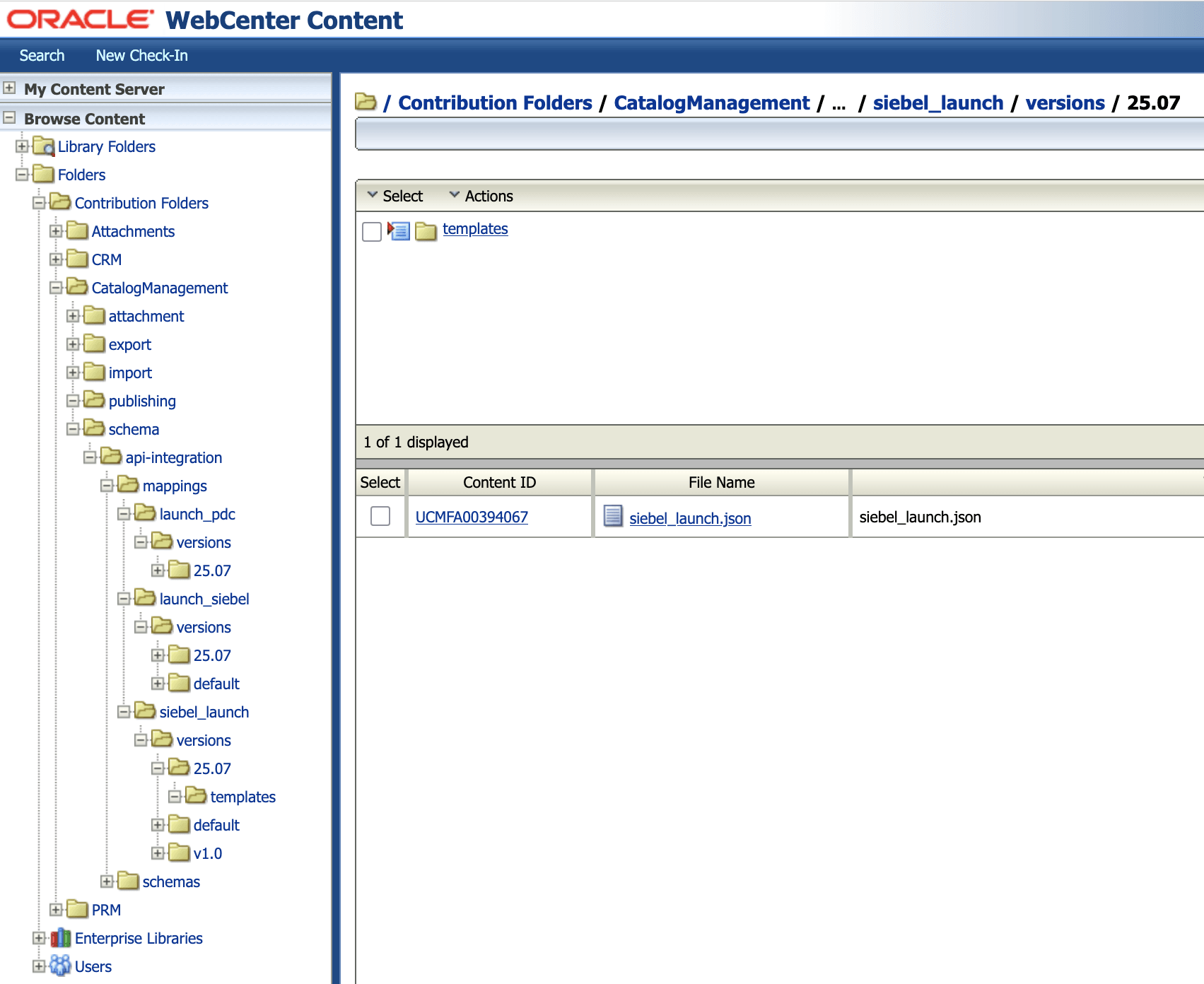Click the folder icon beside templates link
The width and height of the screenshot is (1204, 984).
tap(426, 231)
